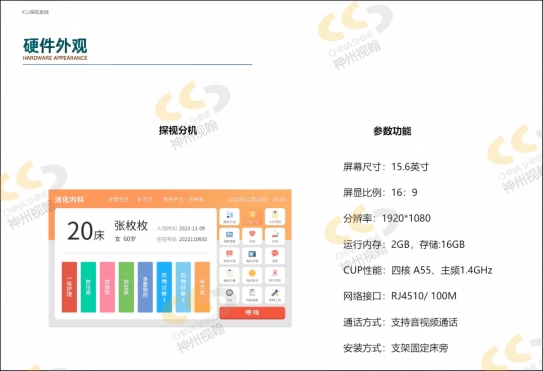543x371 pixels.
Task: Open the red speech bubble message tile
Action: coord(275,256)
